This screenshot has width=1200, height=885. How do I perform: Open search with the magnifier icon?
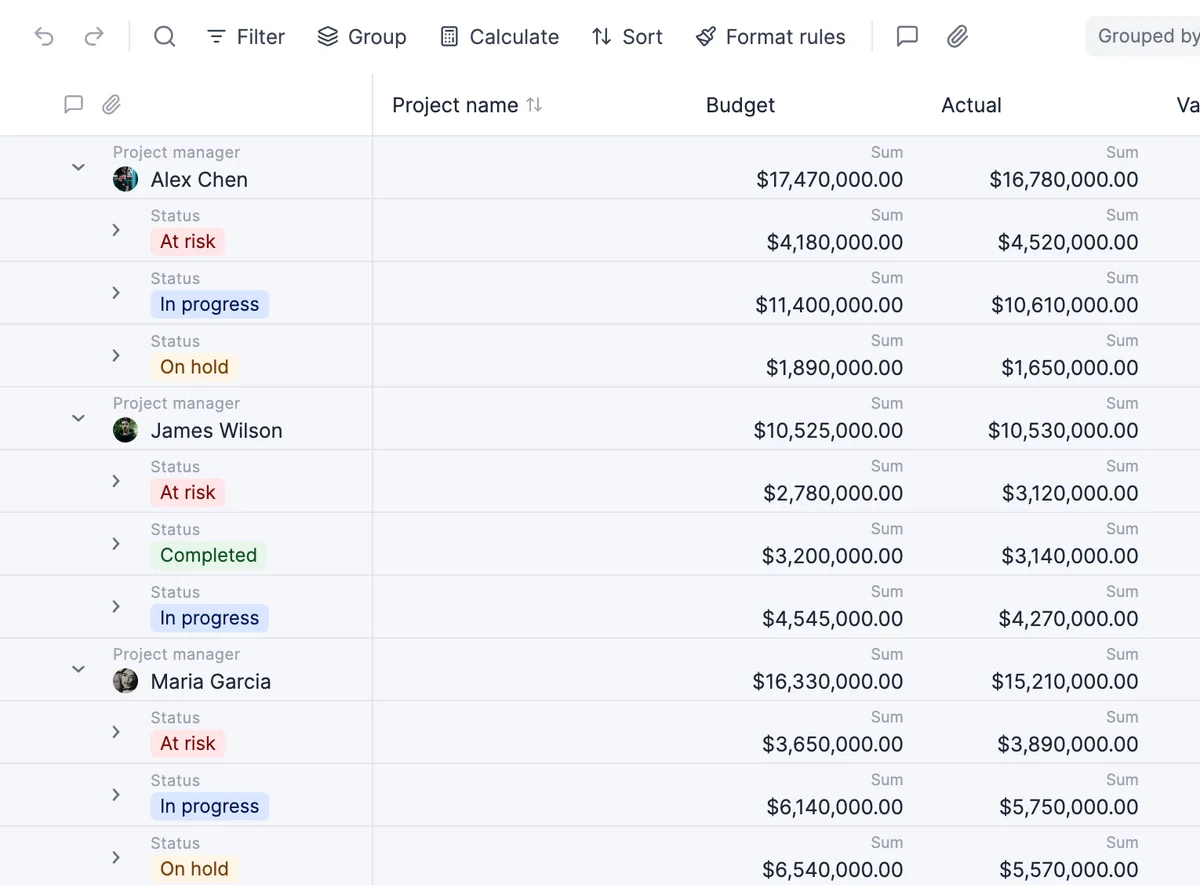click(165, 37)
